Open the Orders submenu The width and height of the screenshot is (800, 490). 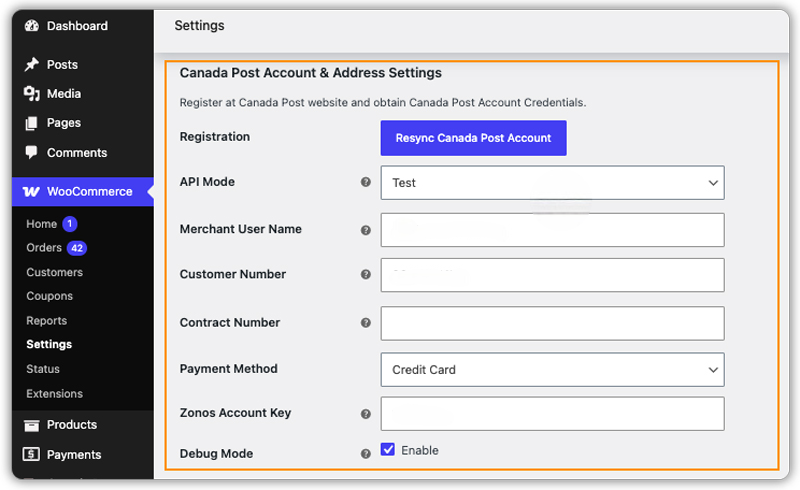pos(44,248)
